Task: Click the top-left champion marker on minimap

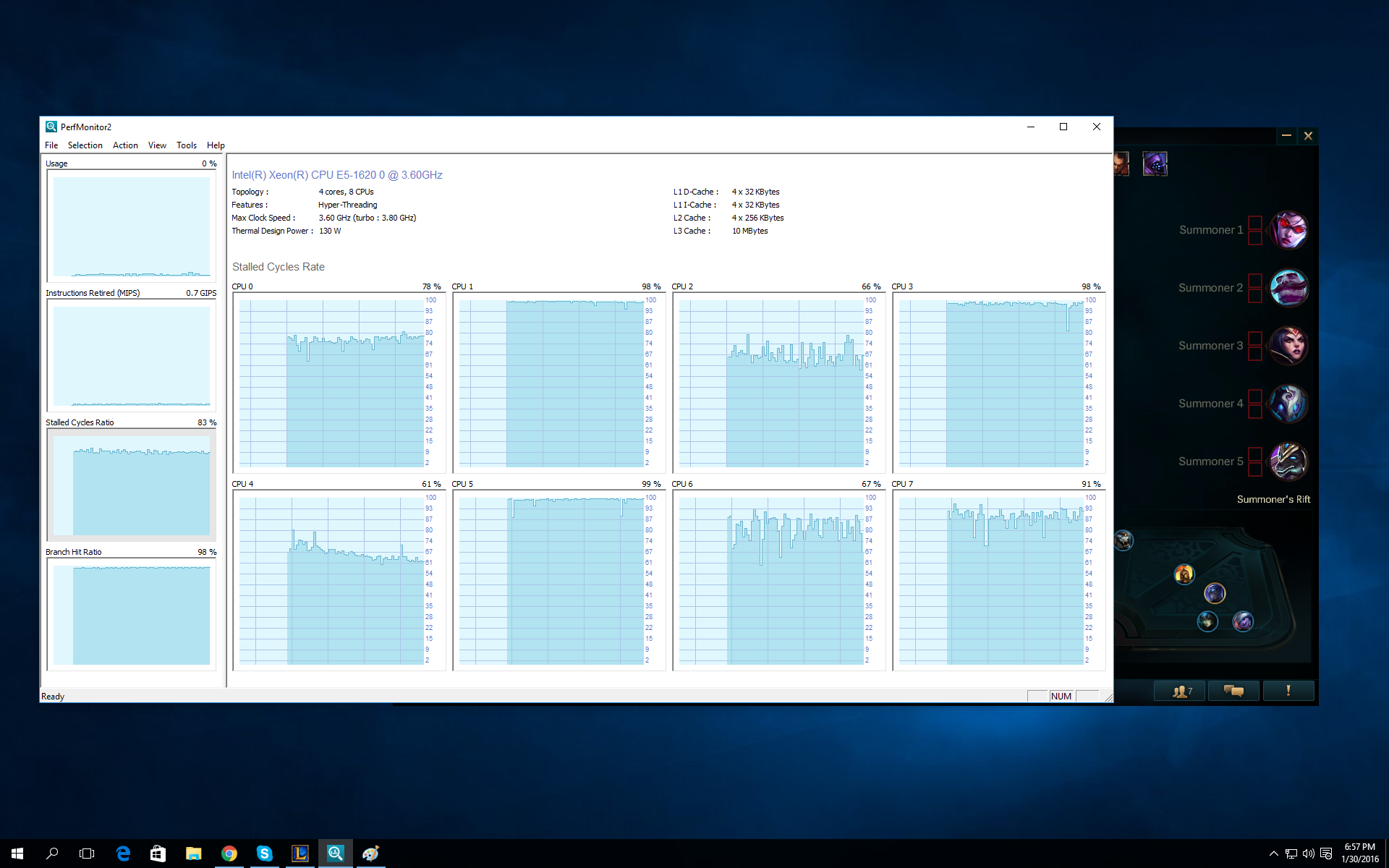Action: click(x=1123, y=540)
